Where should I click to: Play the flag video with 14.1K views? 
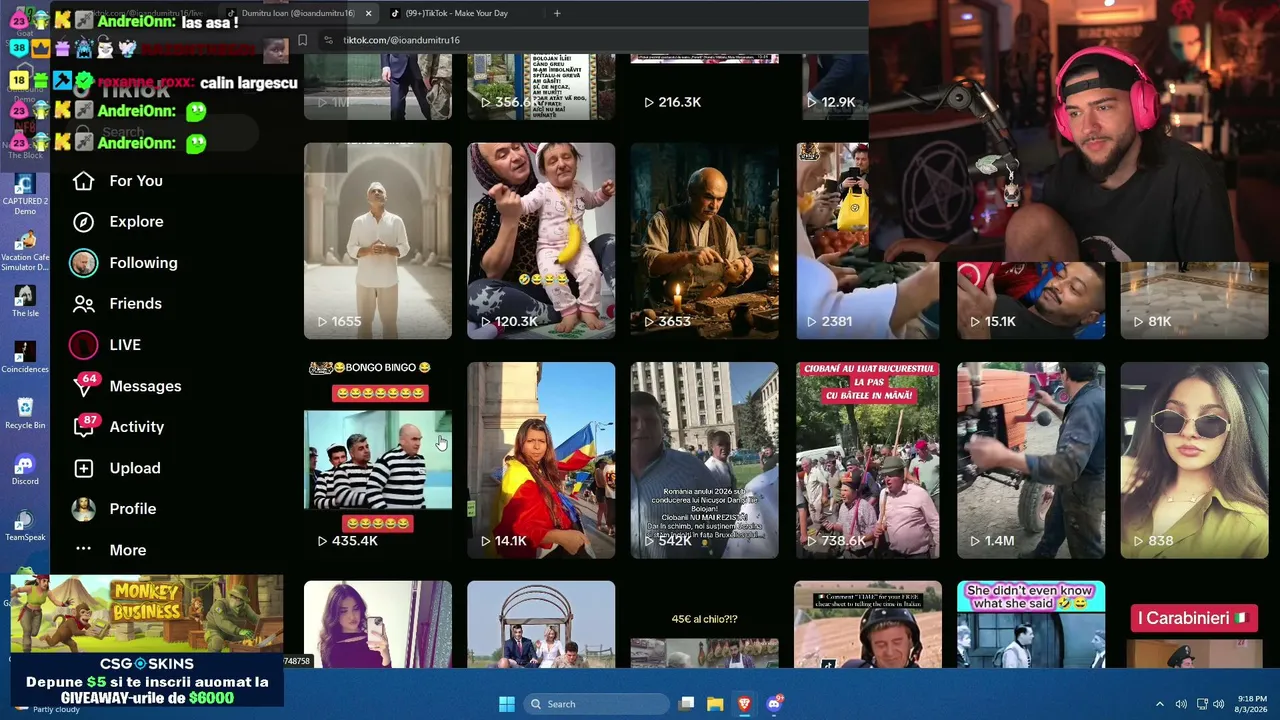tap(541, 460)
